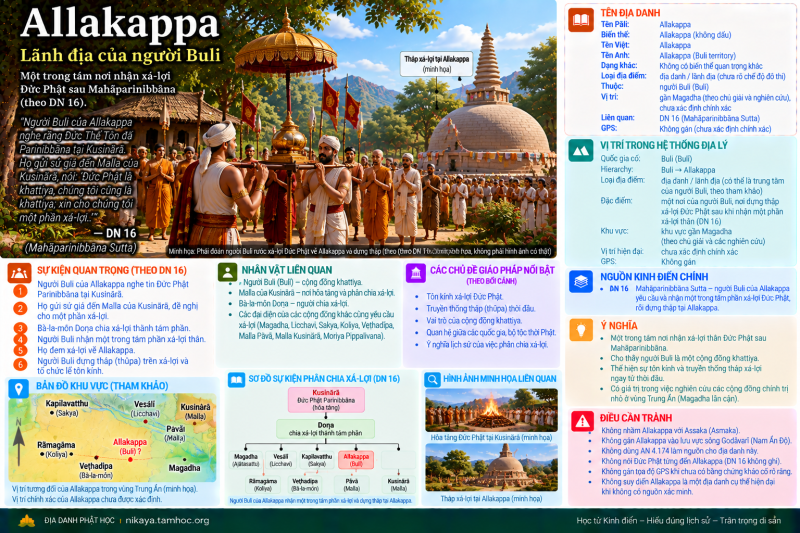Click the large 'Allakappa' main title
The height and width of the screenshot is (533, 800).
click(120, 24)
